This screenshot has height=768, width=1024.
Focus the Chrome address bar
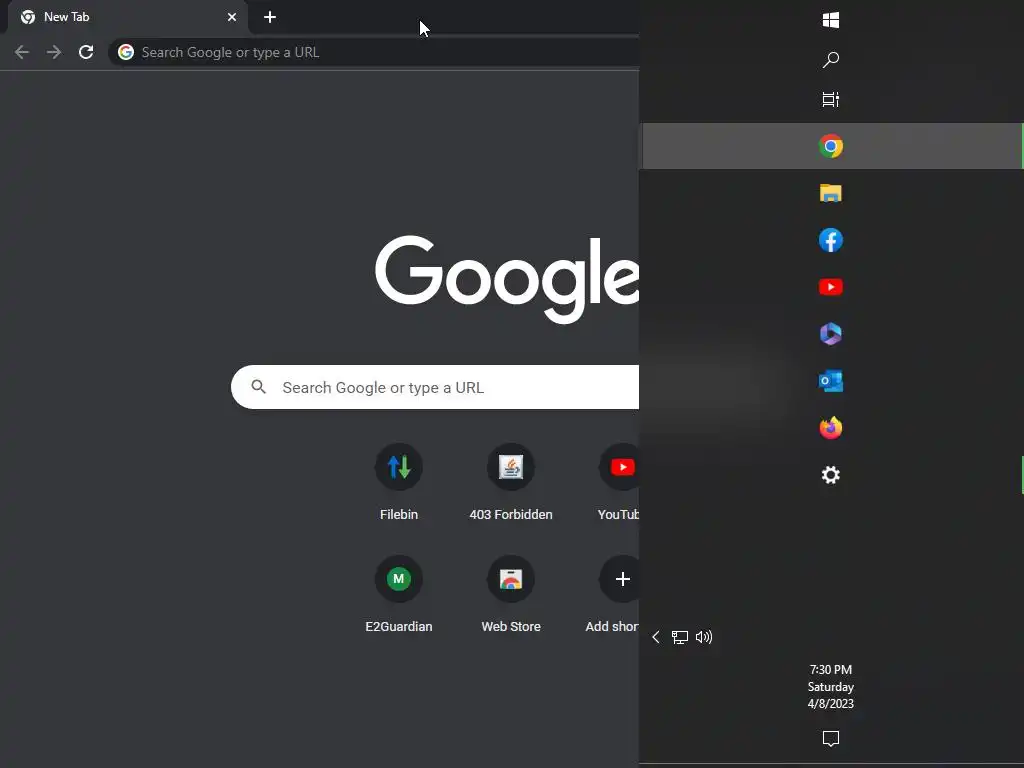coord(374,52)
